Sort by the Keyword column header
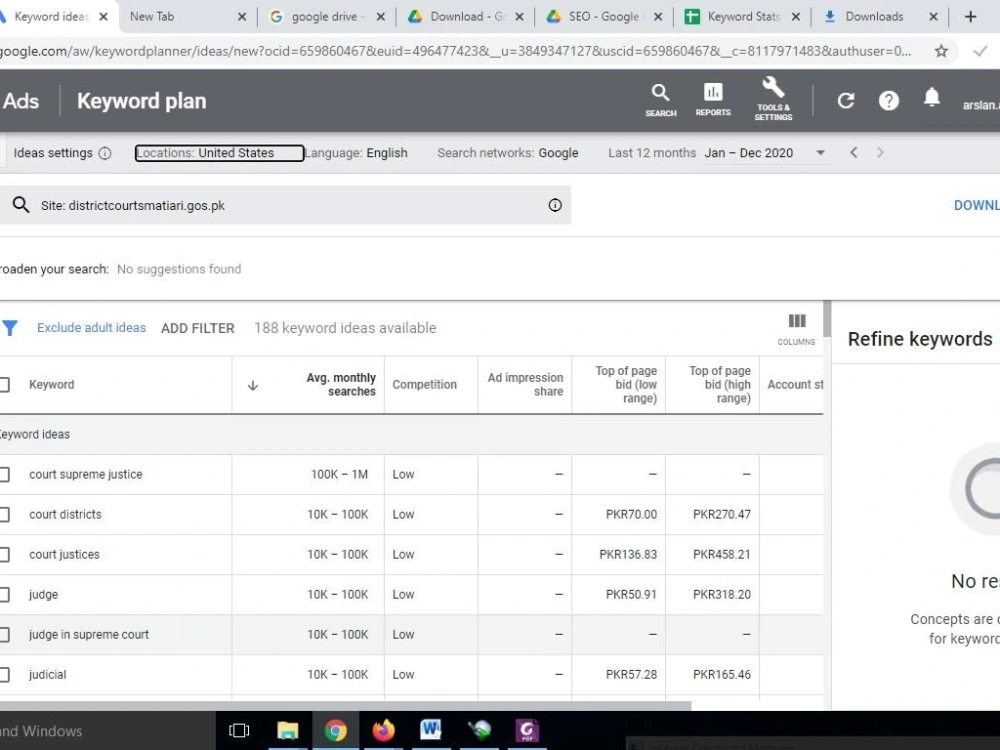 pos(52,385)
